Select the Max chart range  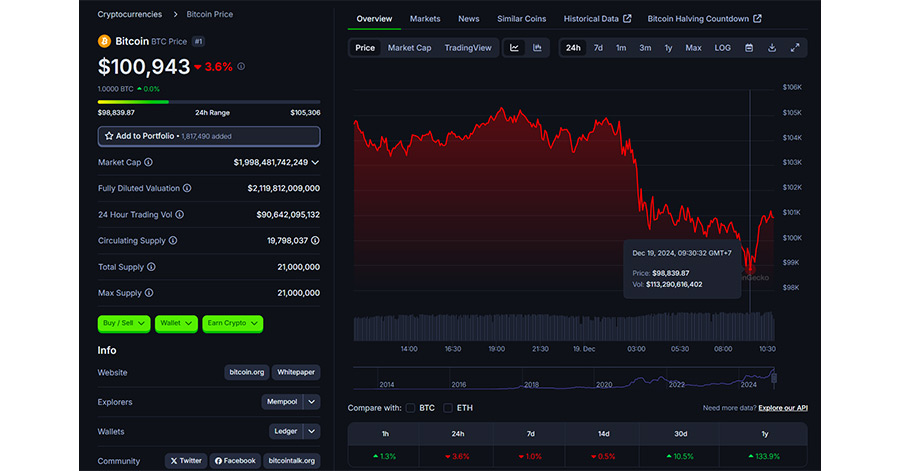[x=693, y=48]
